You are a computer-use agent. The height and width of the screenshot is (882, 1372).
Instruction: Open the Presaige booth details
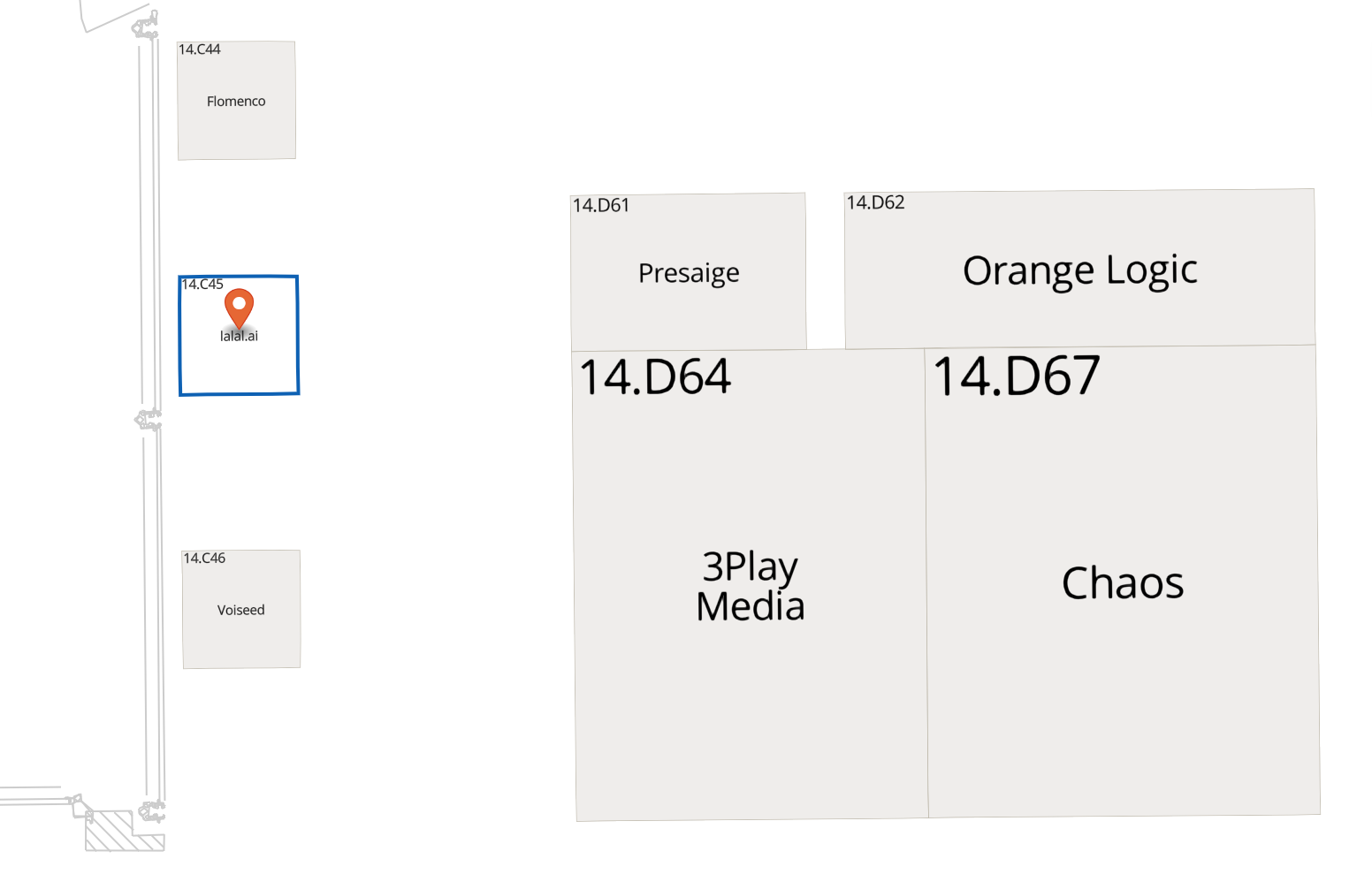click(x=689, y=272)
